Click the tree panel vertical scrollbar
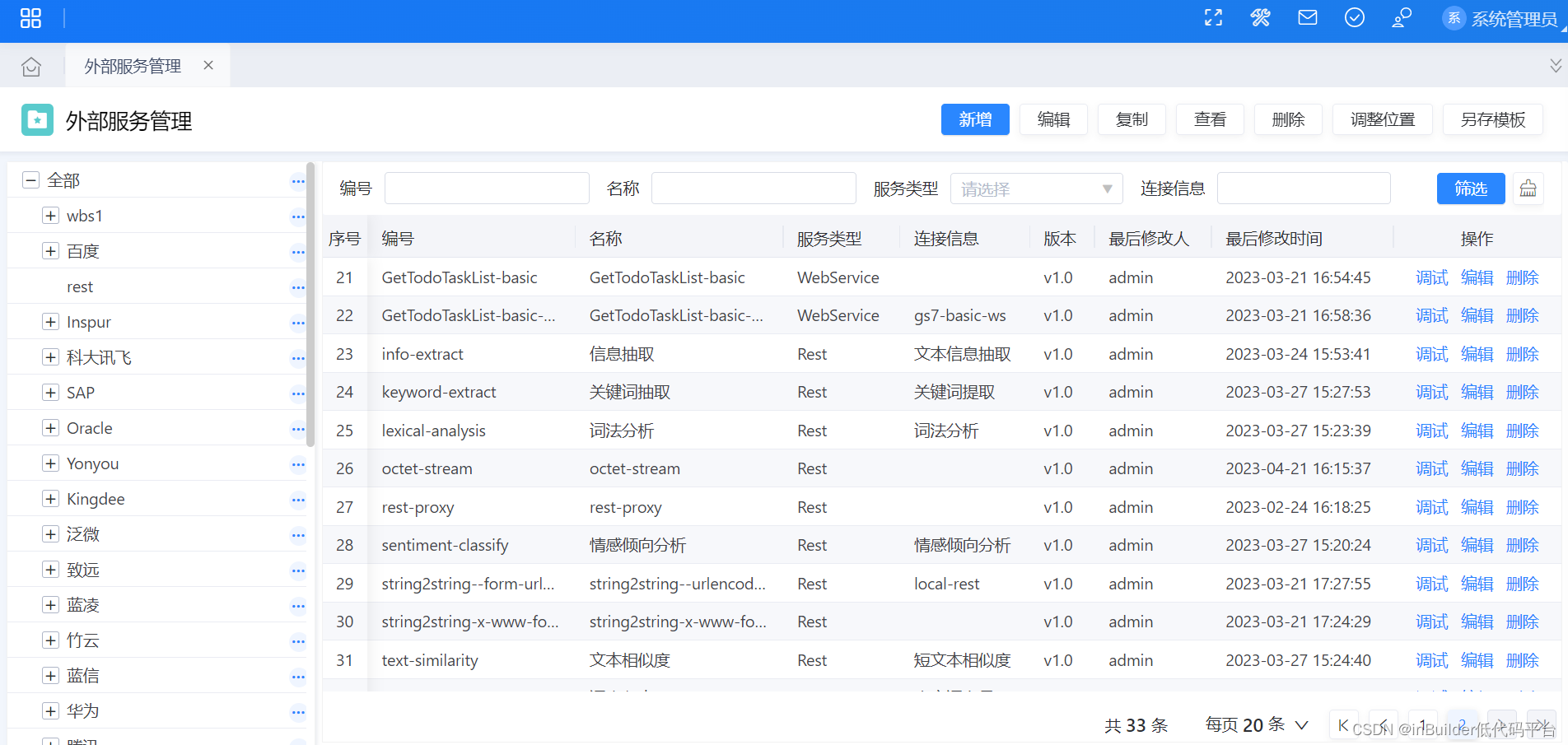1568x745 pixels. 310,305
